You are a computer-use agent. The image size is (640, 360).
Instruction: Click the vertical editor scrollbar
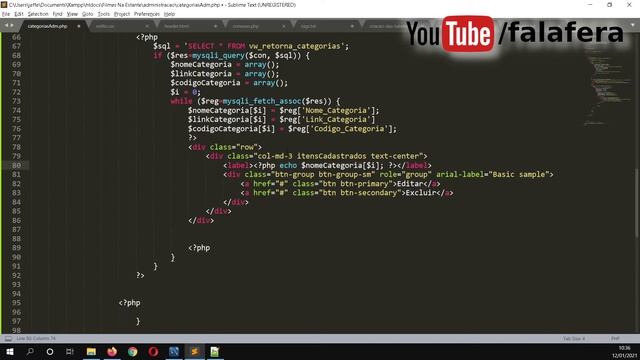637,202
